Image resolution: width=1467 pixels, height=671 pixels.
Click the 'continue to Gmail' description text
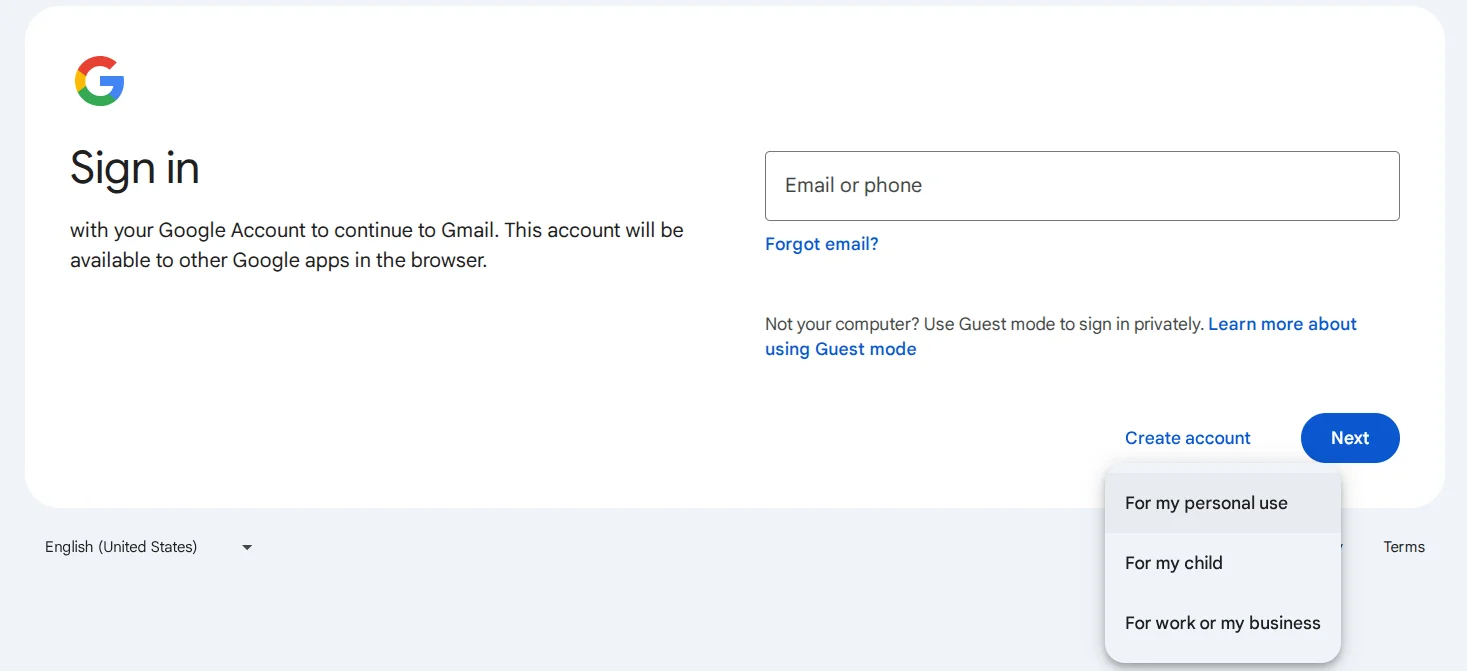pos(376,230)
